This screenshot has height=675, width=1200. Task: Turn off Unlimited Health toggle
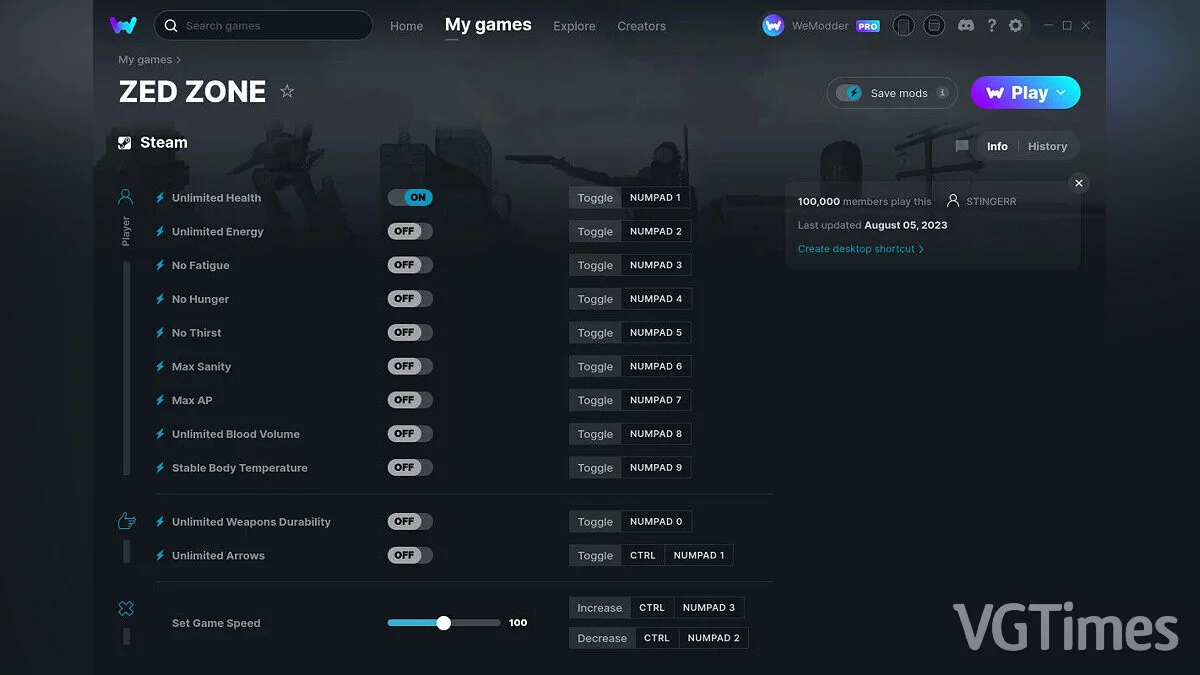[410, 198]
